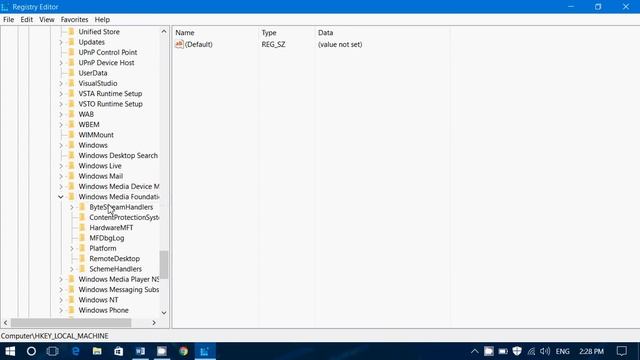
Task: Open the volume control in tray
Action: (545, 351)
